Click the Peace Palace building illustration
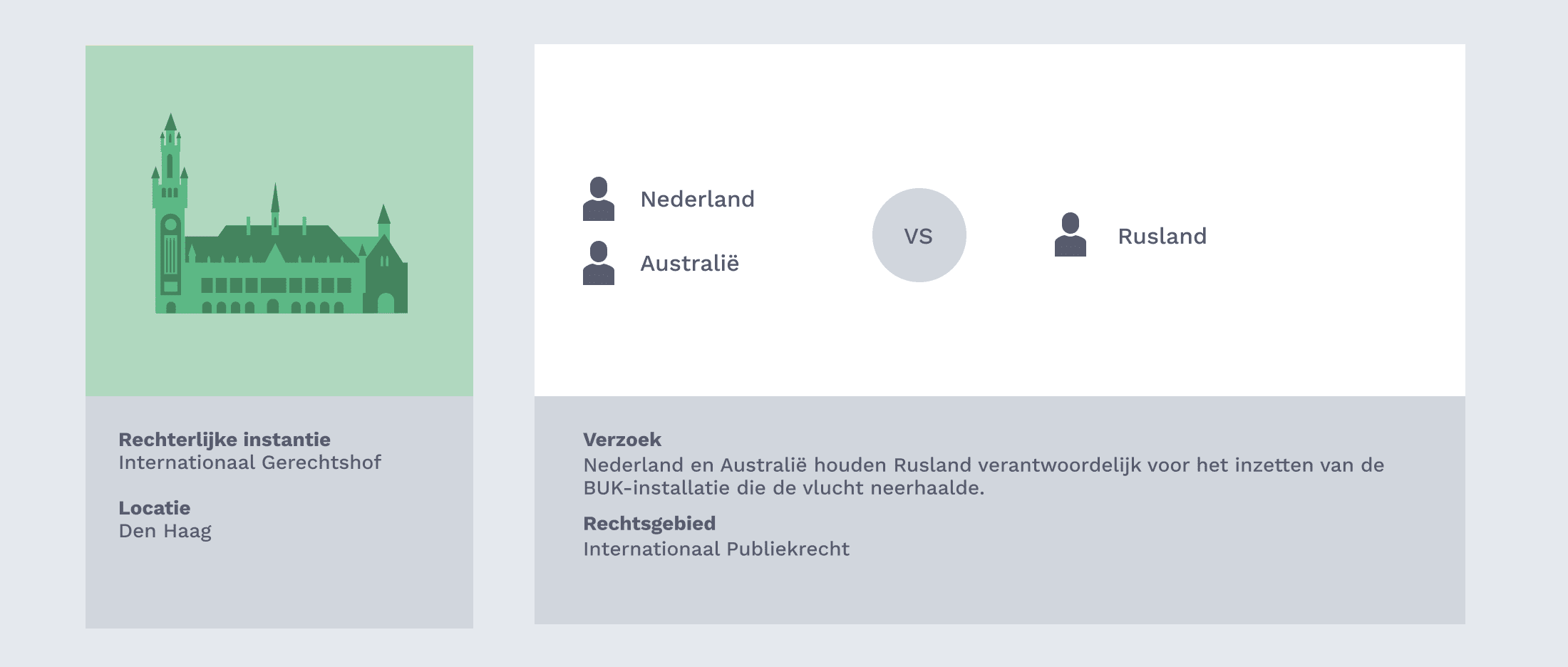This screenshot has height=667, width=1568. pyautogui.click(x=280, y=214)
